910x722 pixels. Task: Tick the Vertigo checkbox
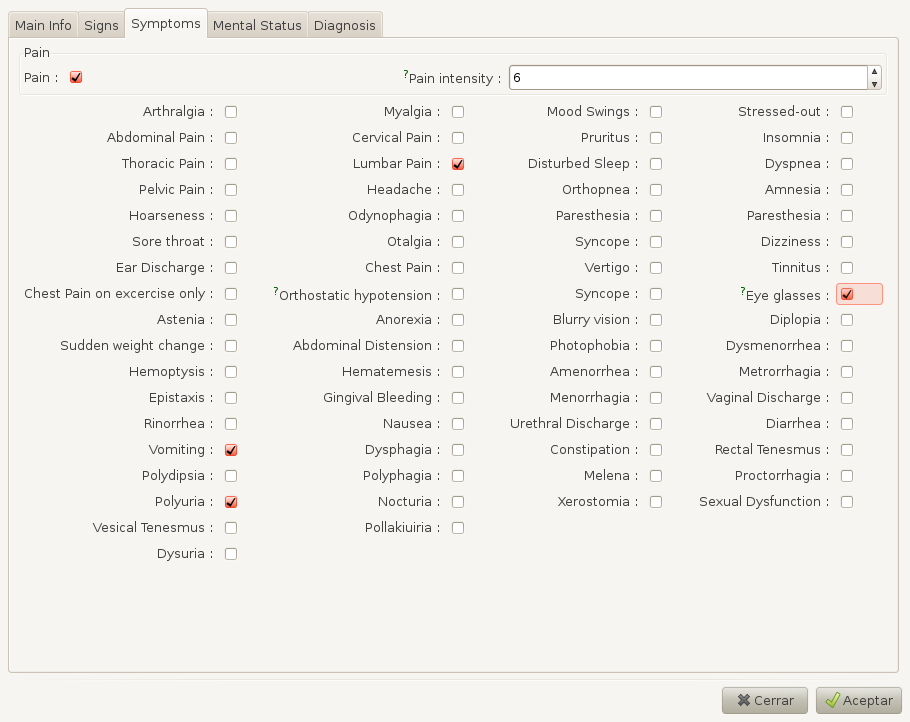point(656,268)
